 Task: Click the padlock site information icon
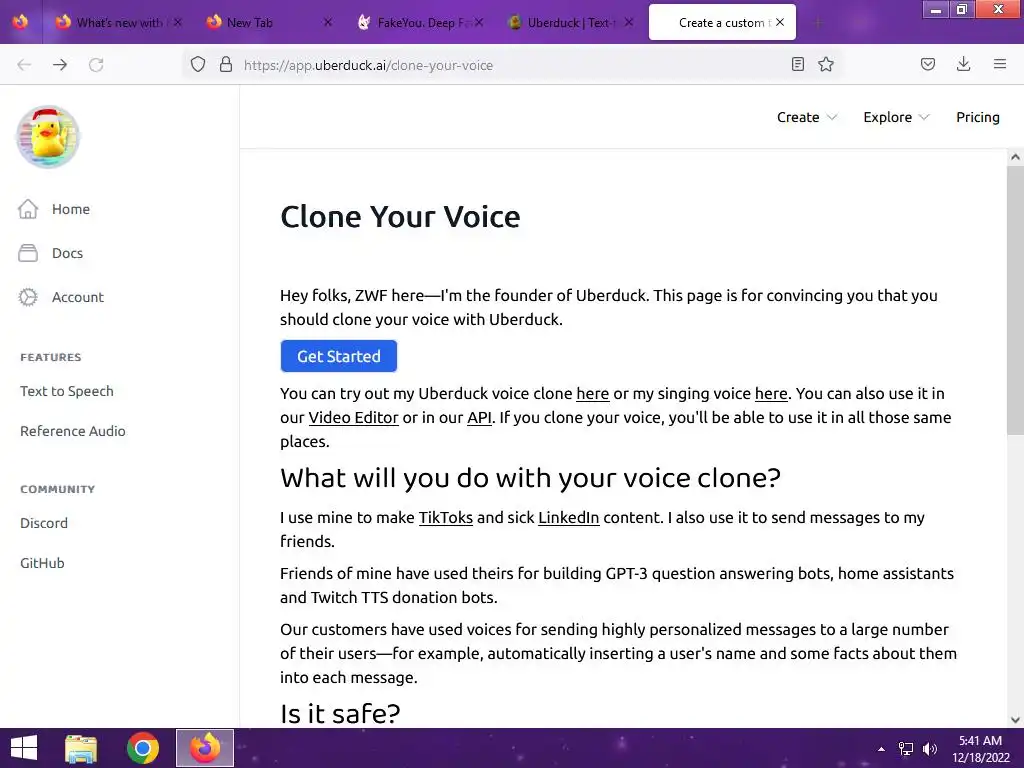(226, 65)
